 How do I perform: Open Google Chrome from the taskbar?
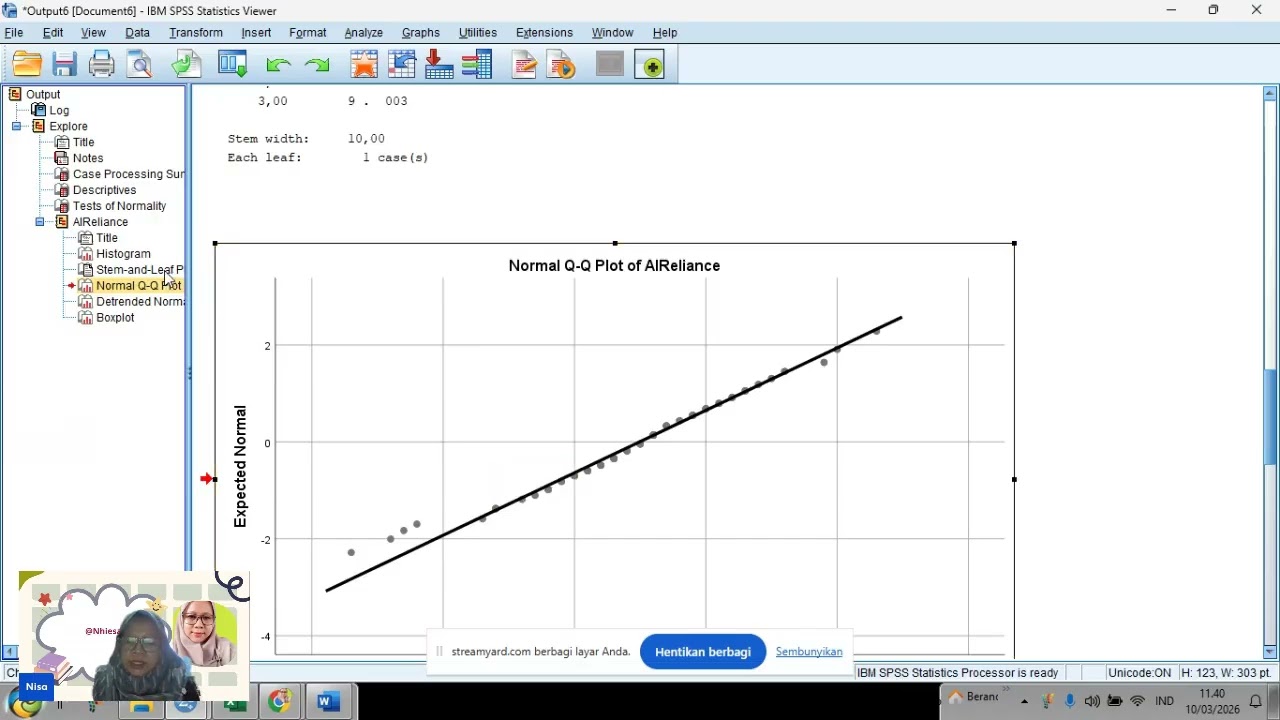279,702
